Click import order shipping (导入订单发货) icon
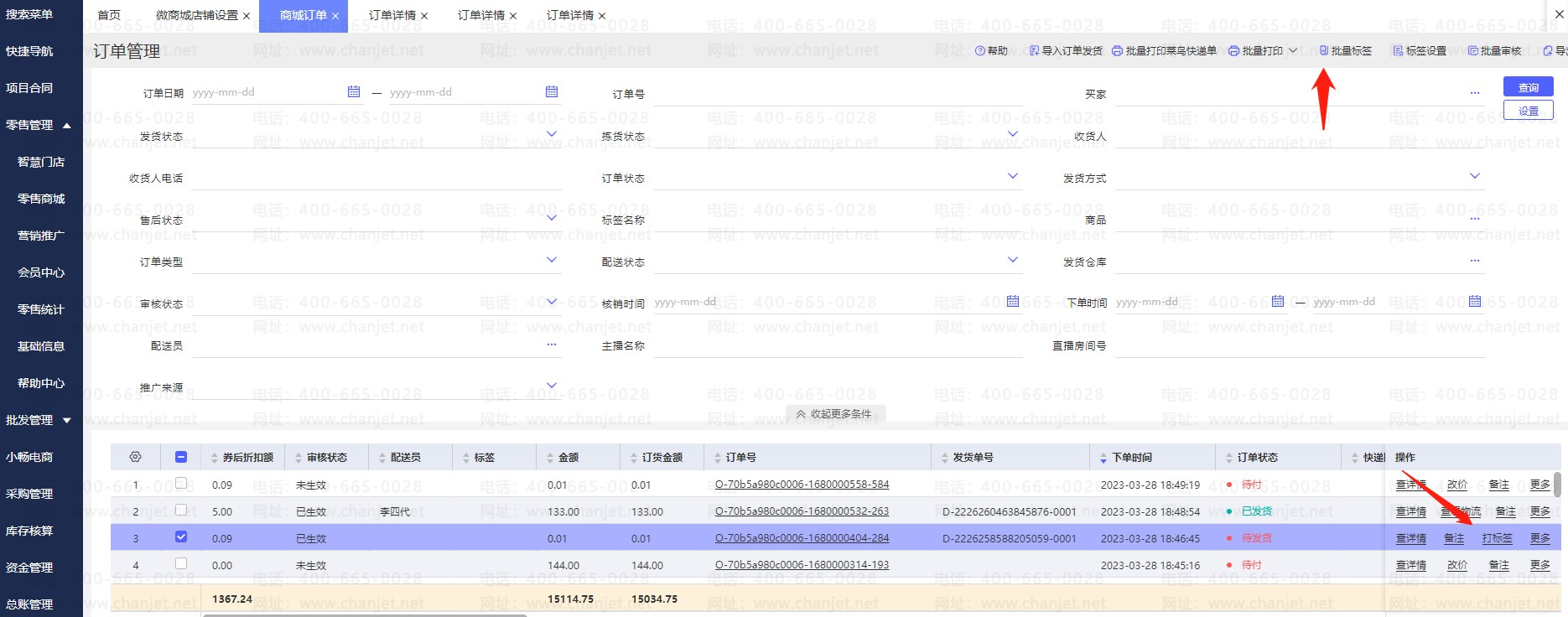The height and width of the screenshot is (617, 1568). [x=1034, y=51]
